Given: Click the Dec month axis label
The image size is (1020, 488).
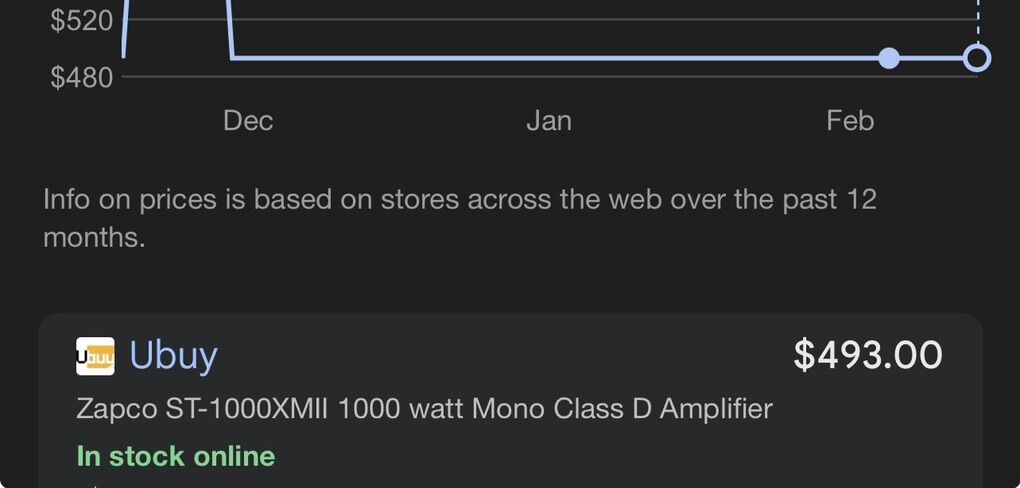Looking at the screenshot, I should tap(248, 121).
